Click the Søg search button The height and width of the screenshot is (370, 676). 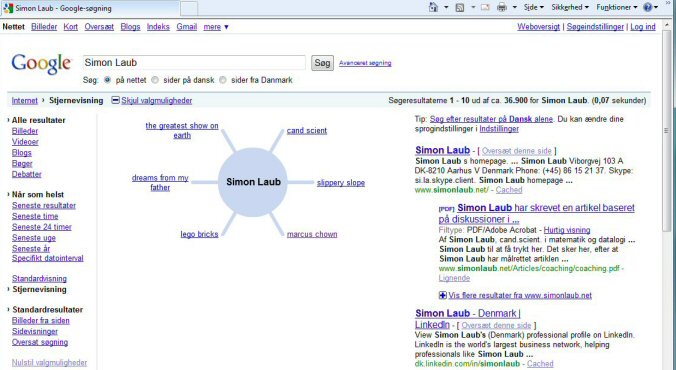click(322, 63)
